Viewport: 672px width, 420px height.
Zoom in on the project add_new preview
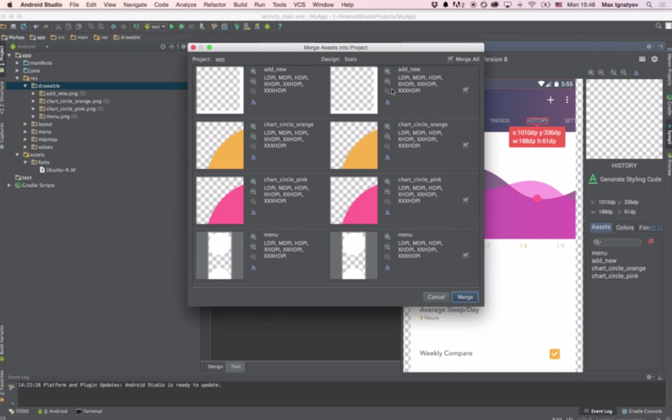click(x=253, y=72)
